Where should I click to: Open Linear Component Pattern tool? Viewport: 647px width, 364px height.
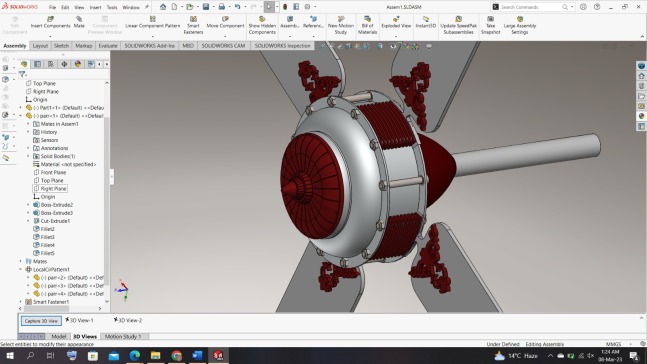(153, 22)
